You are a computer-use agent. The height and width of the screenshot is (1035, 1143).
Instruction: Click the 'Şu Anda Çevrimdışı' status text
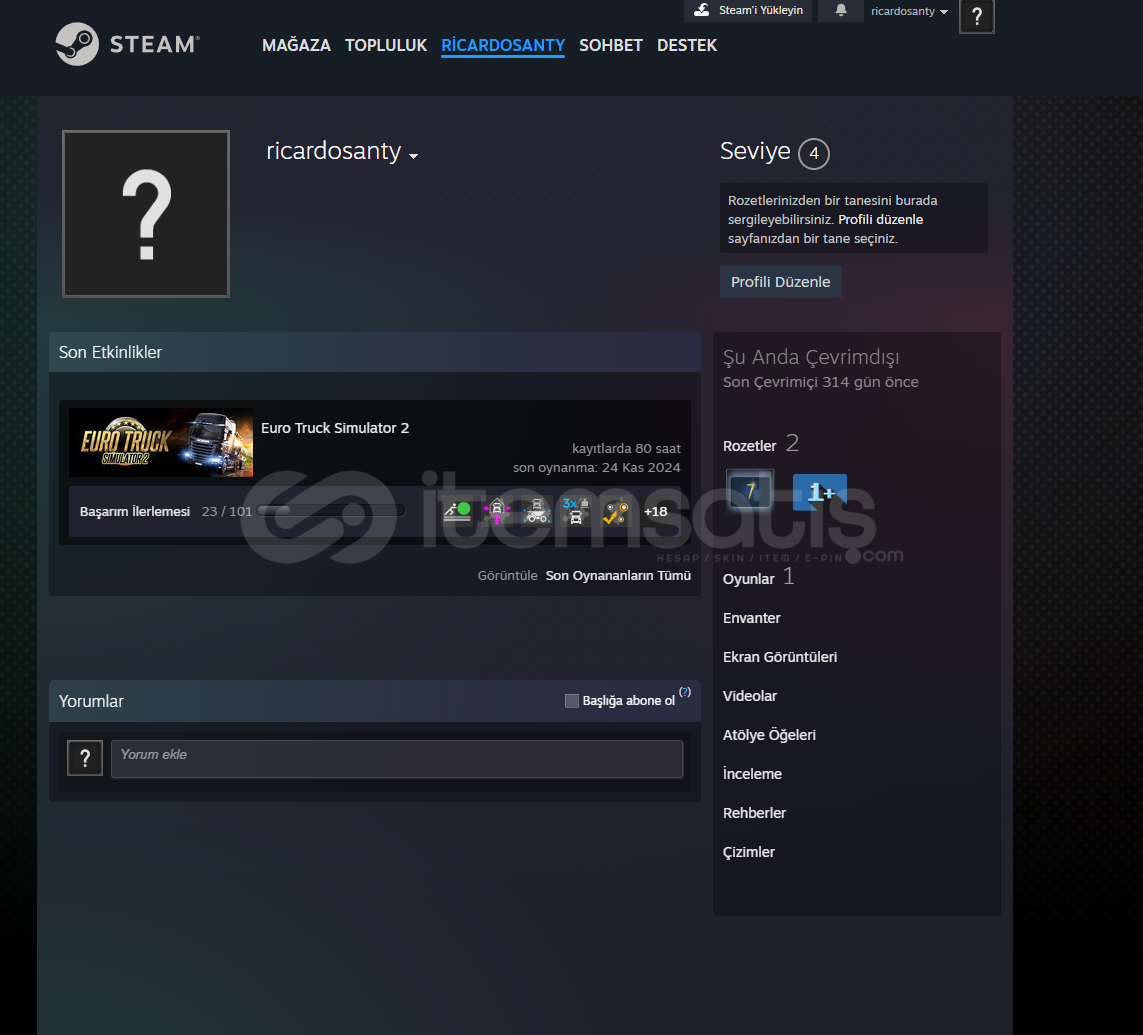[811, 357]
